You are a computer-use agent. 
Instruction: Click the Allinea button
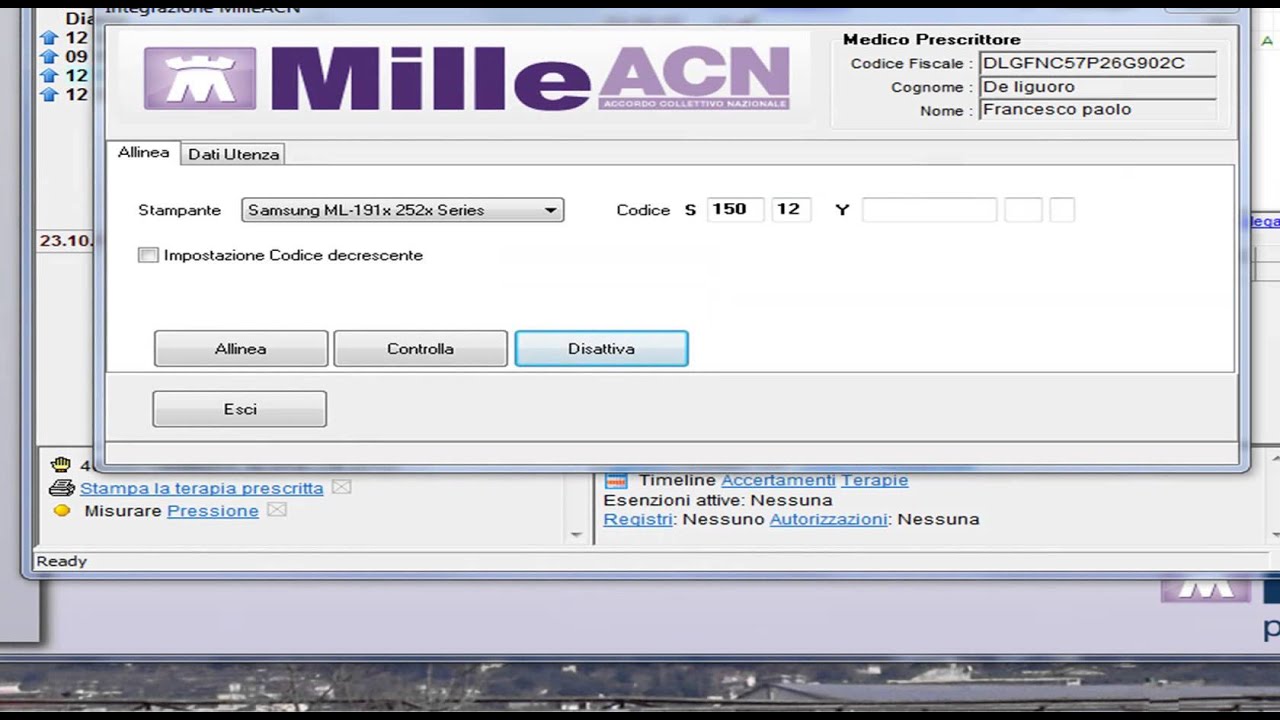pyautogui.click(x=241, y=349)
